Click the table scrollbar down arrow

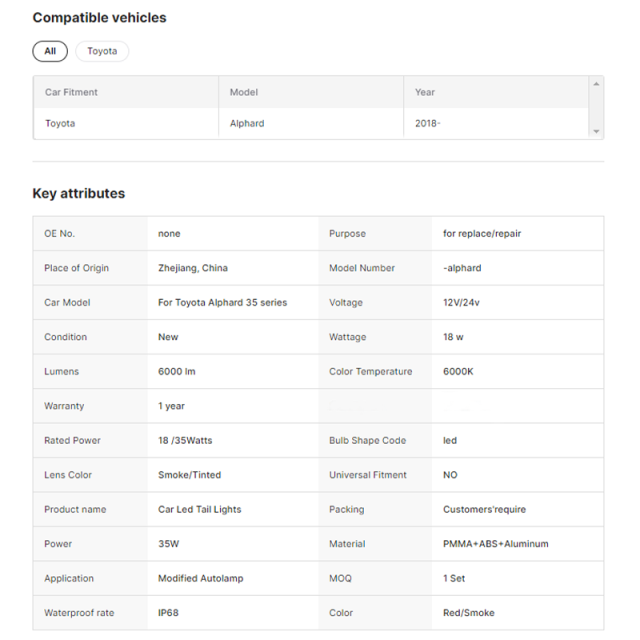pos(596,131)
